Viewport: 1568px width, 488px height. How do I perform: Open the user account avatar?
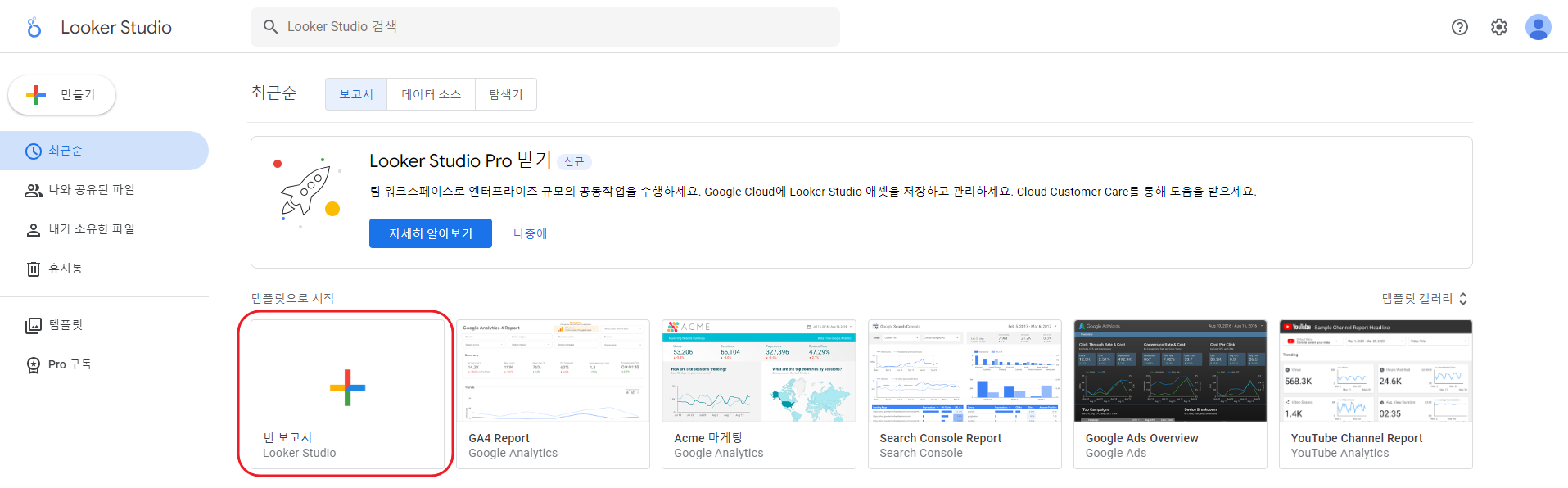1539,27
